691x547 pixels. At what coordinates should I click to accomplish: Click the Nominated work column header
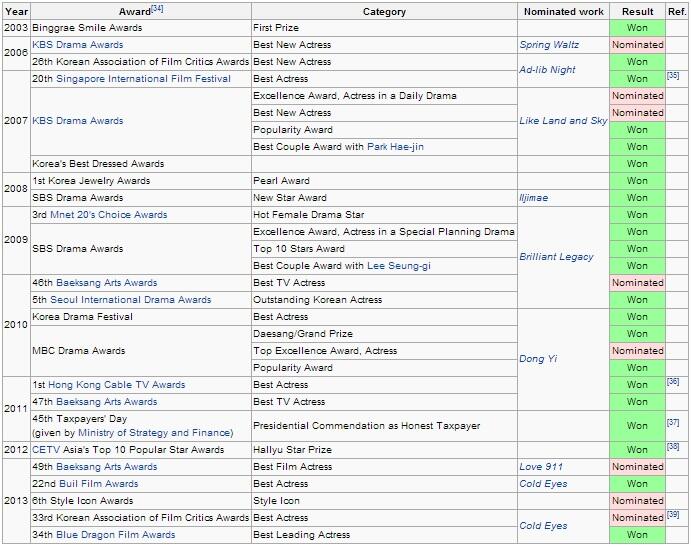564,11
